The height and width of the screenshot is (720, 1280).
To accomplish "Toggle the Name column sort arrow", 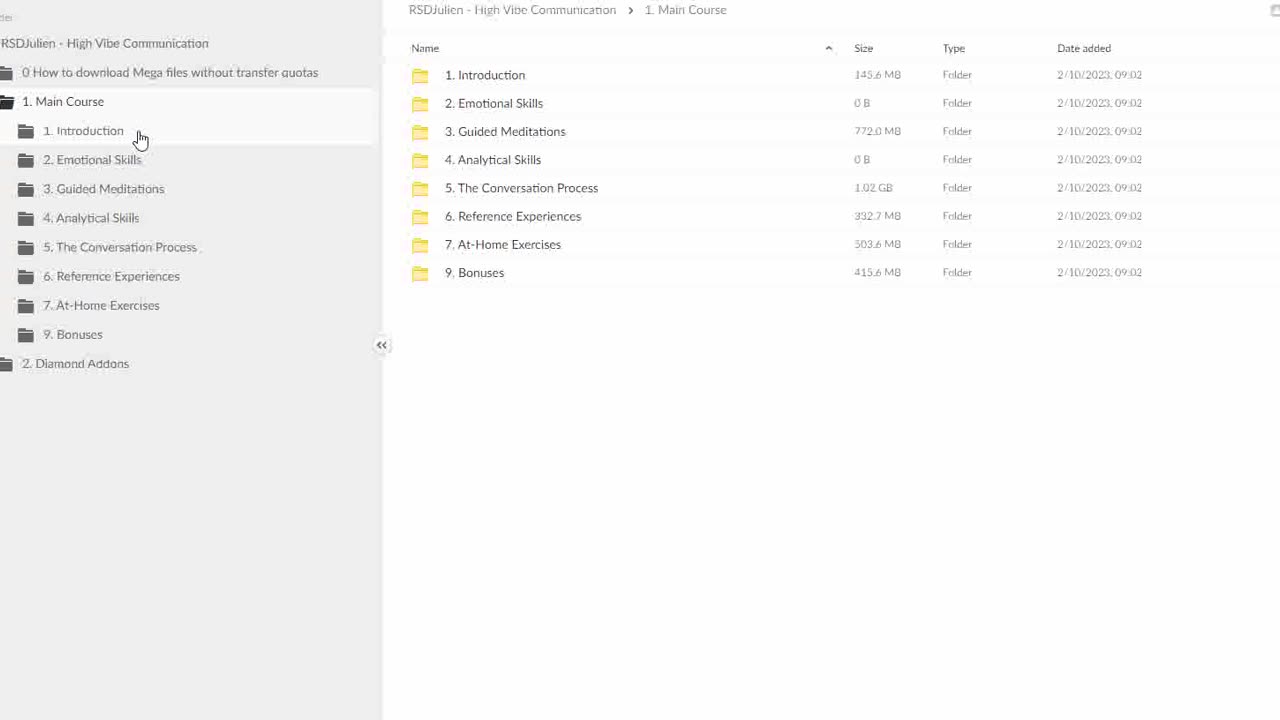I will [828, 48].
